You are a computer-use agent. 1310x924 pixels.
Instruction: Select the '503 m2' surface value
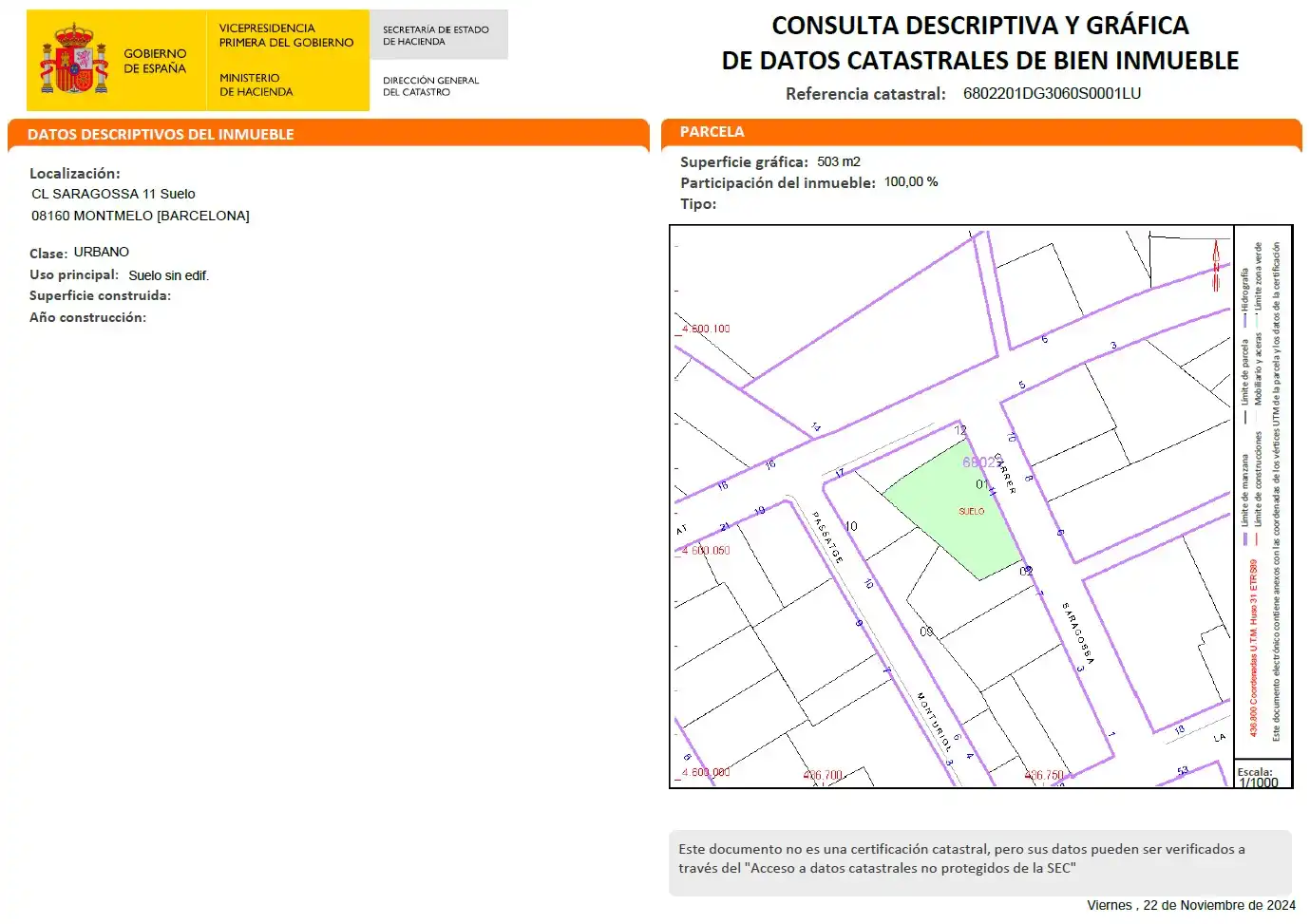tap(839, 161)
